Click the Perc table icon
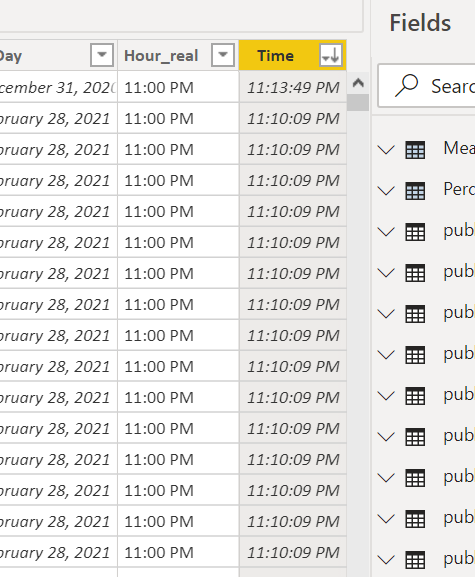 click(x=415, y=191)
